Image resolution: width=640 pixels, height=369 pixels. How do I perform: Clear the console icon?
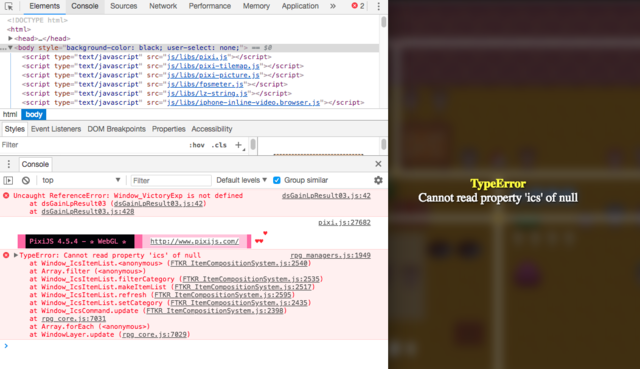(26, 180)
